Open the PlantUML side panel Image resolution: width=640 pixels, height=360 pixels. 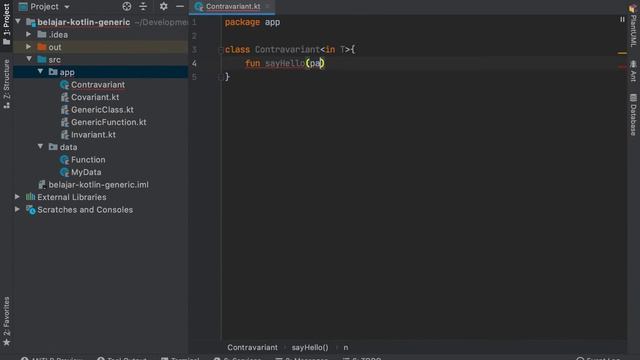point(633,26)
